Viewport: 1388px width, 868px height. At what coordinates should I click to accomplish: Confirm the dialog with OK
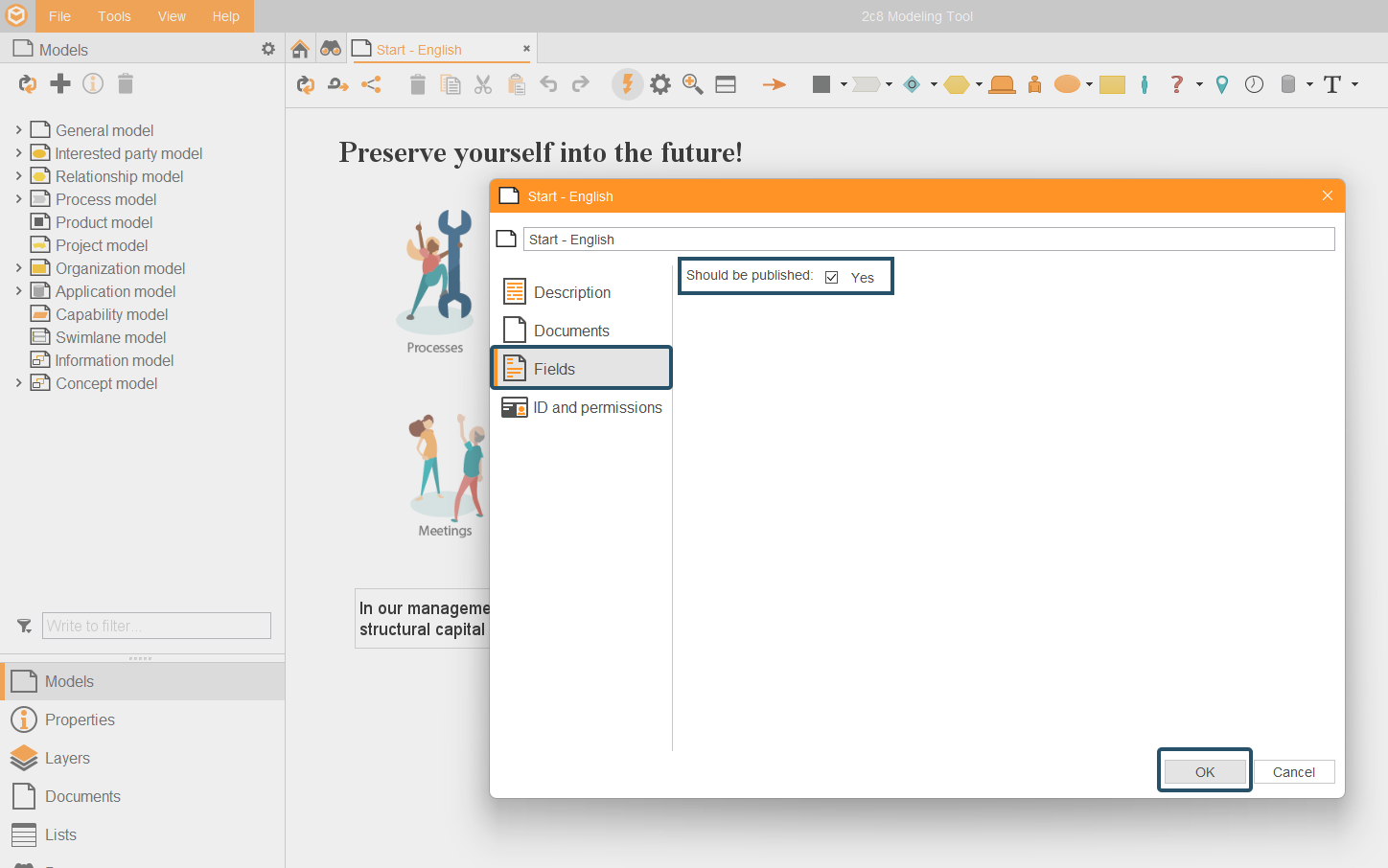(1205, 771)
